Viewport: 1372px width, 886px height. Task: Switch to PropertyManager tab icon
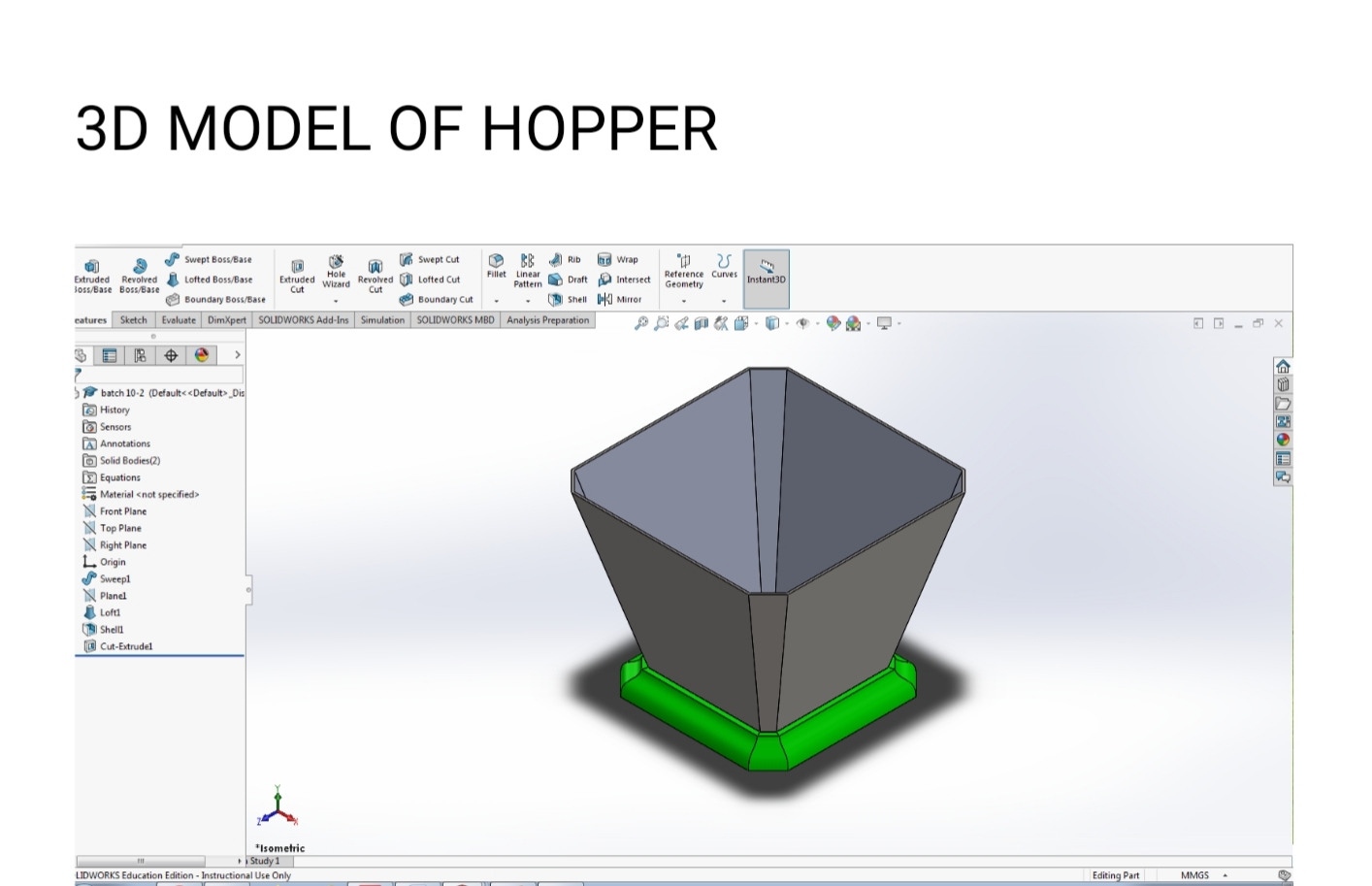point(110,355)
